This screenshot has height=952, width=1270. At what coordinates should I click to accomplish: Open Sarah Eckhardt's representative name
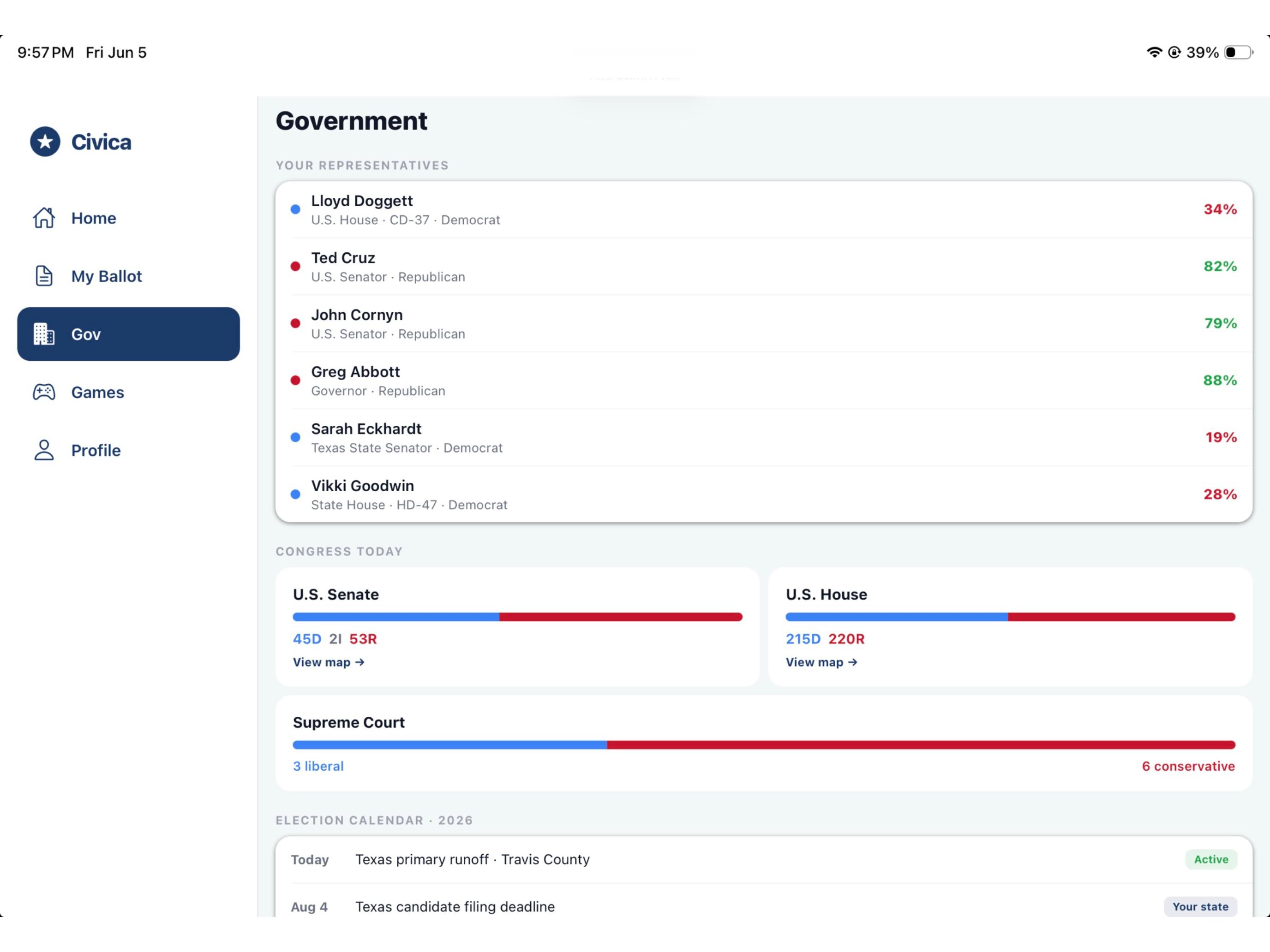pos(366,428)
